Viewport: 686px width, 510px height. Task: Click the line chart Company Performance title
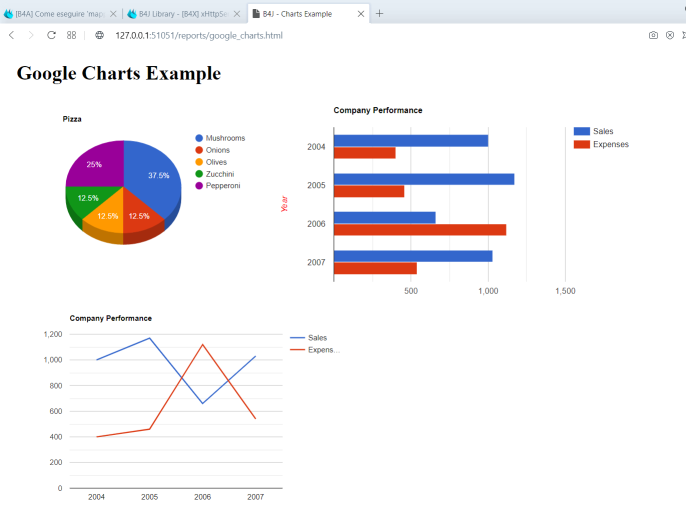pyautogui.click(x=111, y=318)
